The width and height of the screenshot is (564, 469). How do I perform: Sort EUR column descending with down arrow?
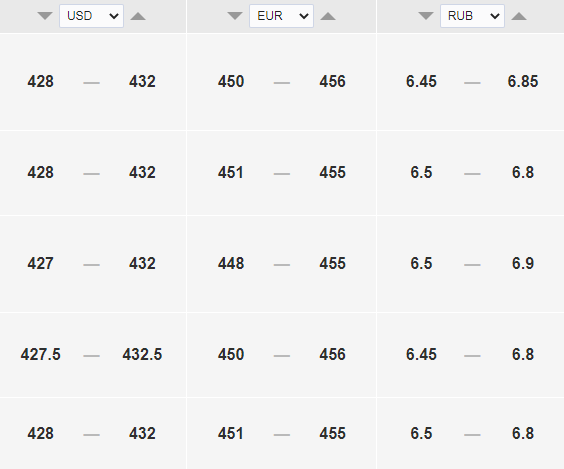235,16
